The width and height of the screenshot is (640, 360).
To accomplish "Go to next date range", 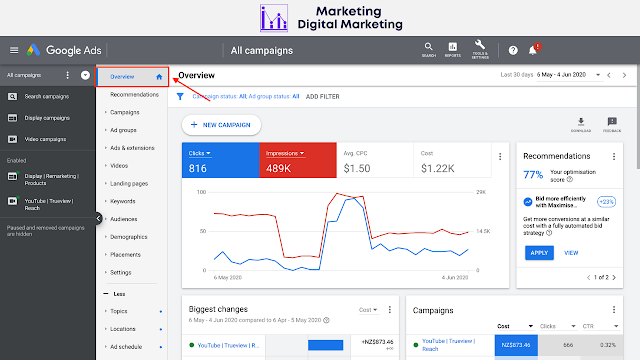I will 624,75.
